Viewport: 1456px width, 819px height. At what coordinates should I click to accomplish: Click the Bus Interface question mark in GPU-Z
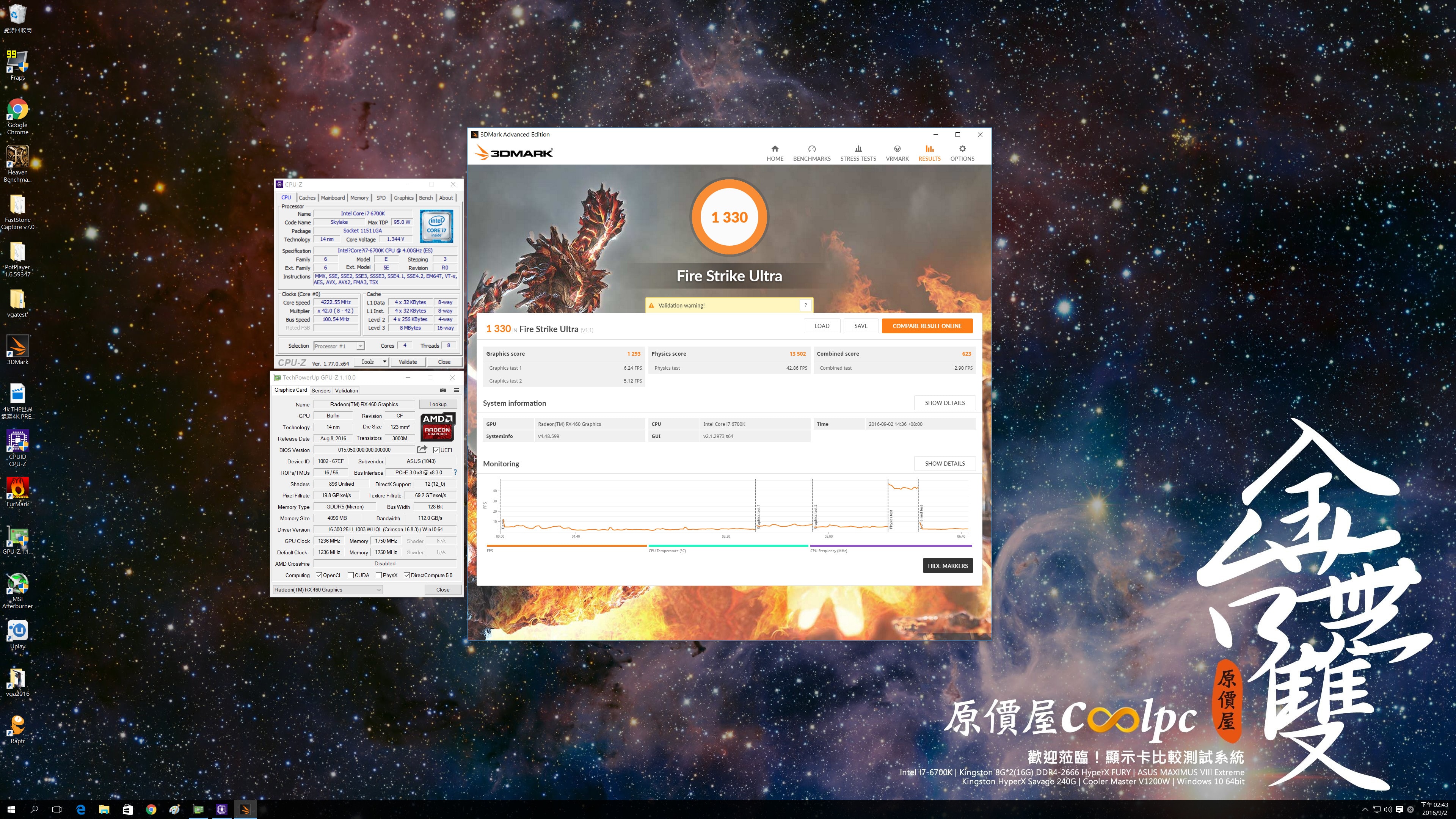[455, 472]
